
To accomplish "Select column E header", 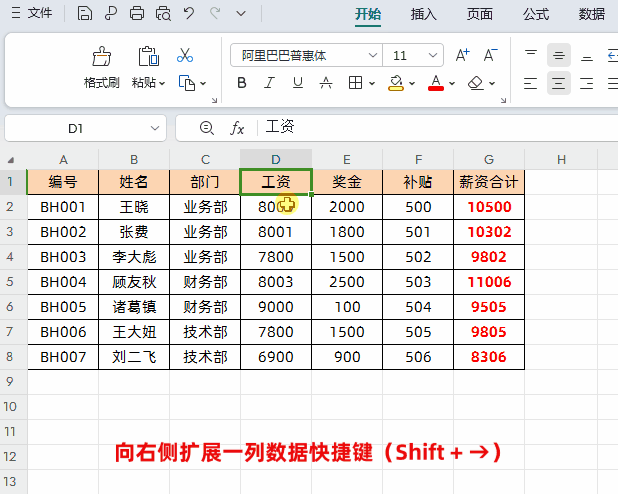I will pyautogui.click(x=347, y=160).
